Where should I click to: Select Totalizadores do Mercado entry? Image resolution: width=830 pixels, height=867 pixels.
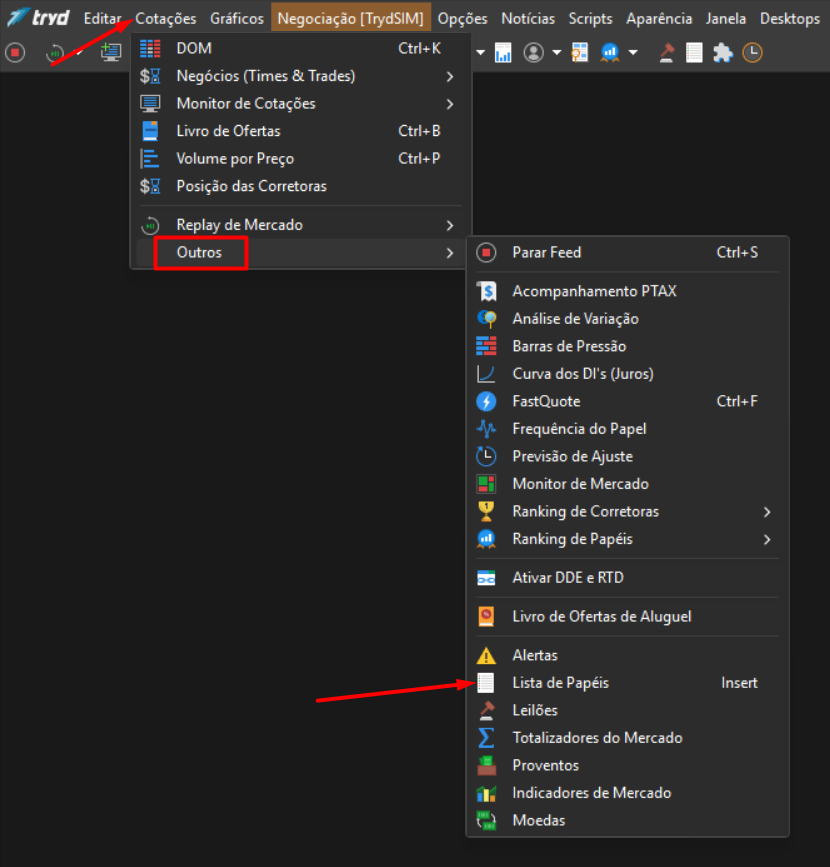[x=627, y=738]
